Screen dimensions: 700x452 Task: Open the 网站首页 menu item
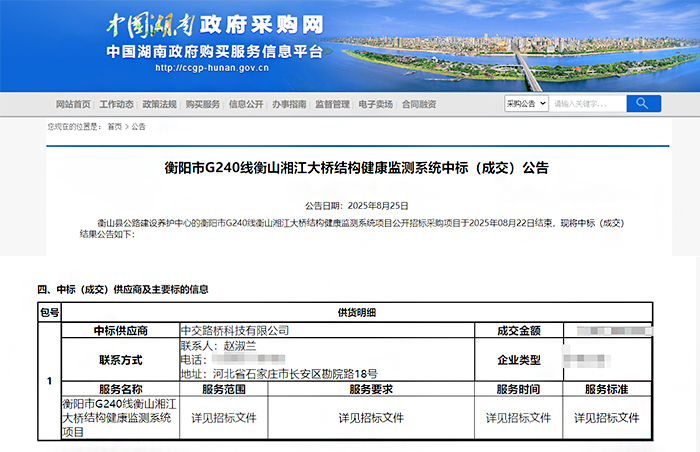(73, 104)
